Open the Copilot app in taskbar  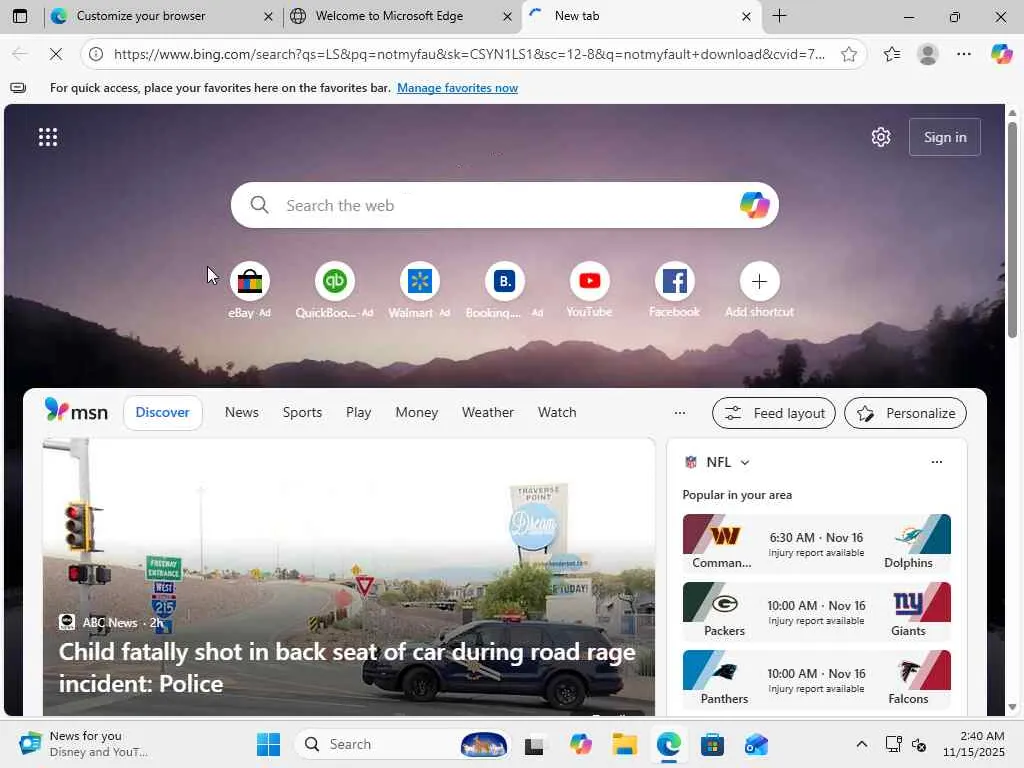tap(580, 744)
